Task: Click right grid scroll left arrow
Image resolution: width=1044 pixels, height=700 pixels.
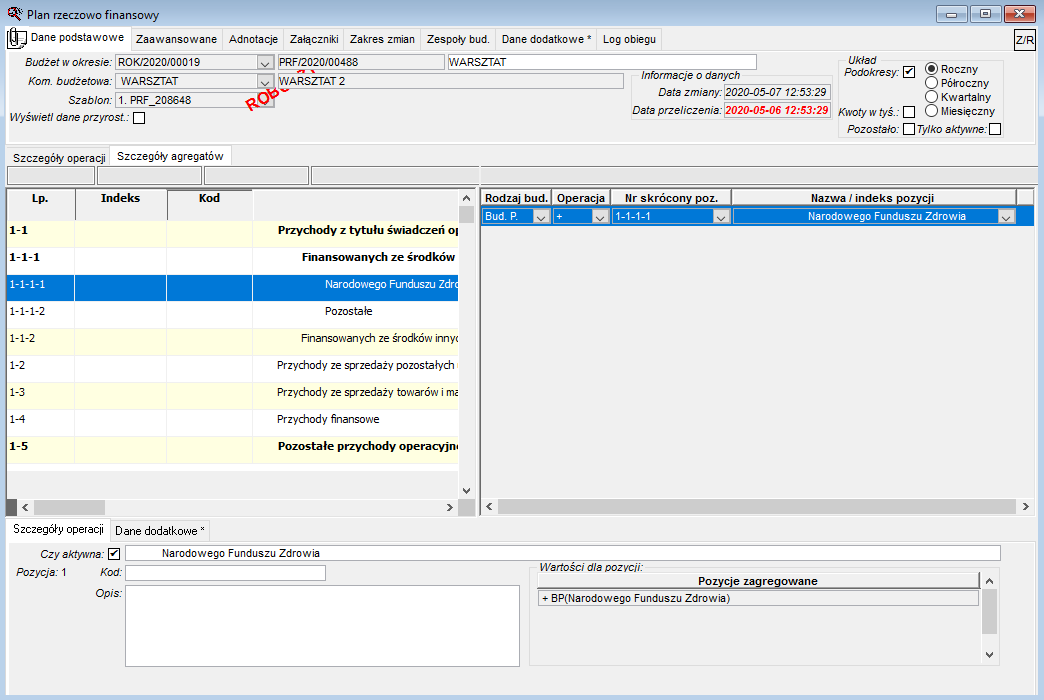Action: tap(489, 507)
